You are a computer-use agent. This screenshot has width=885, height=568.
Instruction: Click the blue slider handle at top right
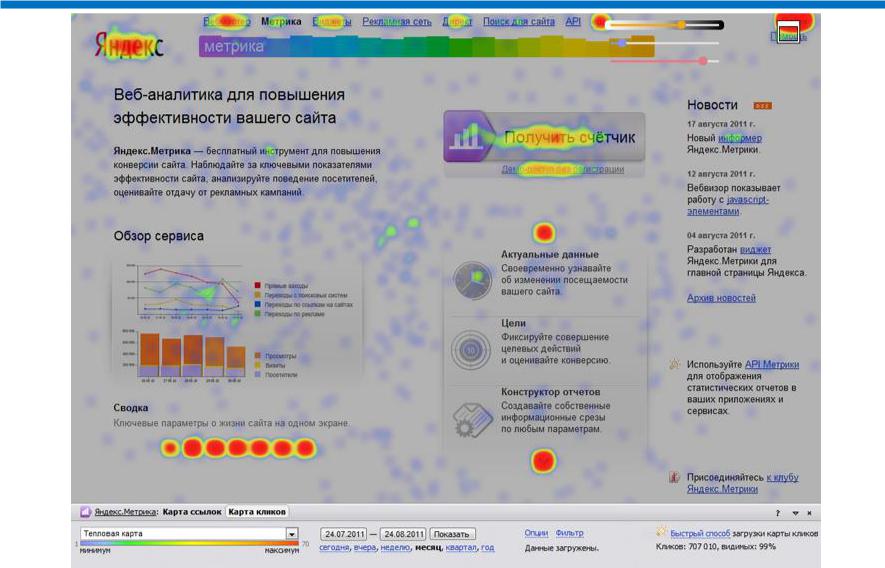click(x=622, y=43)
